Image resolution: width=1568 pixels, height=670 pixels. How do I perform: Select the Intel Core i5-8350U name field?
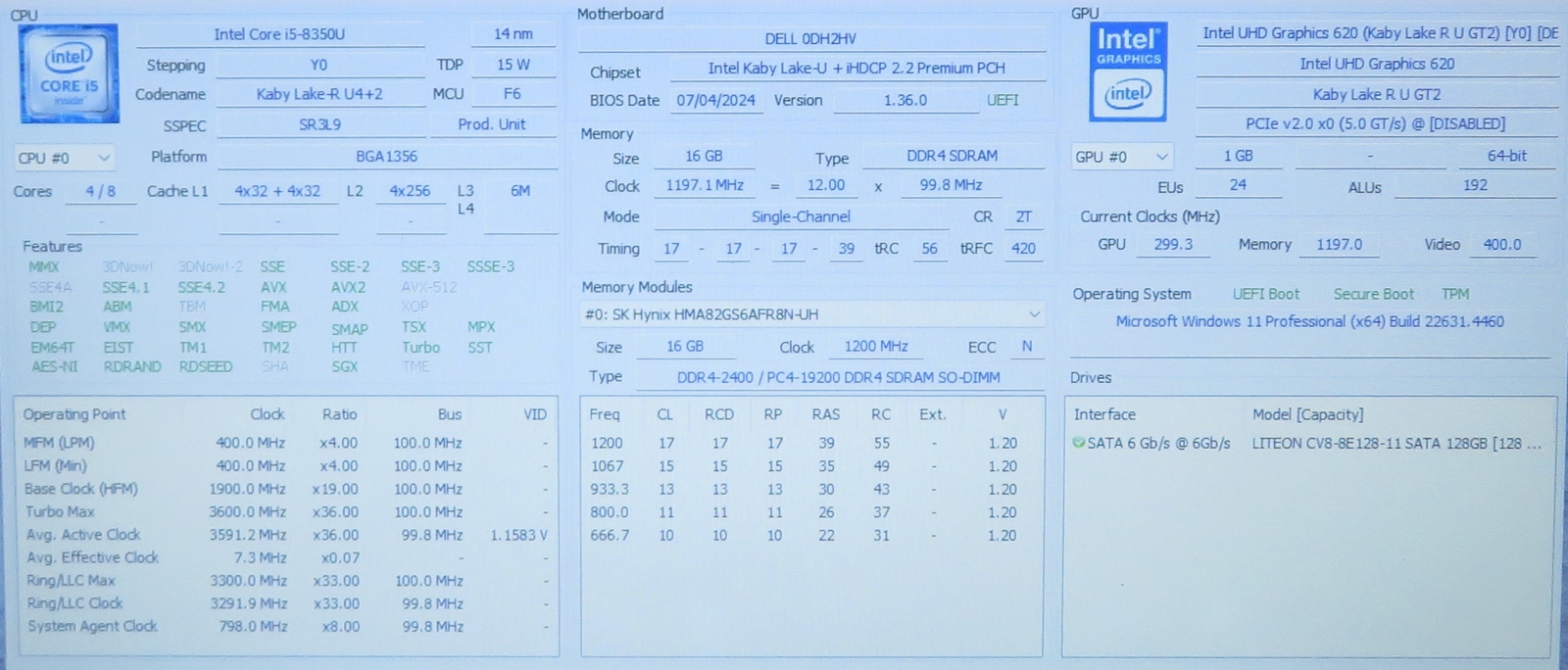point(279,34)
